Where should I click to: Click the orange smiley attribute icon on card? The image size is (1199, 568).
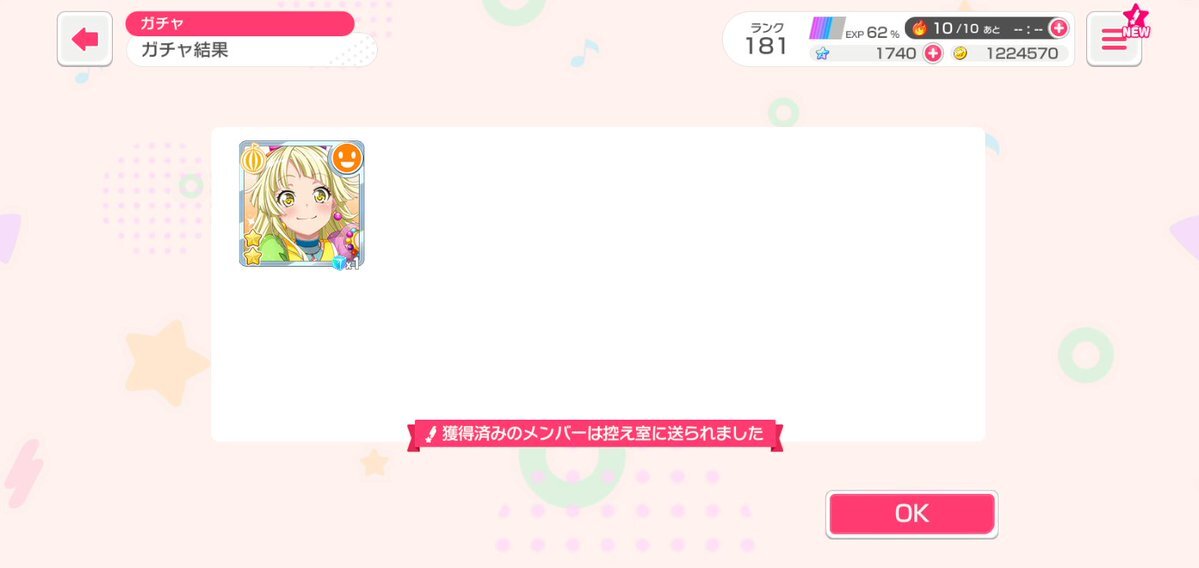[346, 158]
